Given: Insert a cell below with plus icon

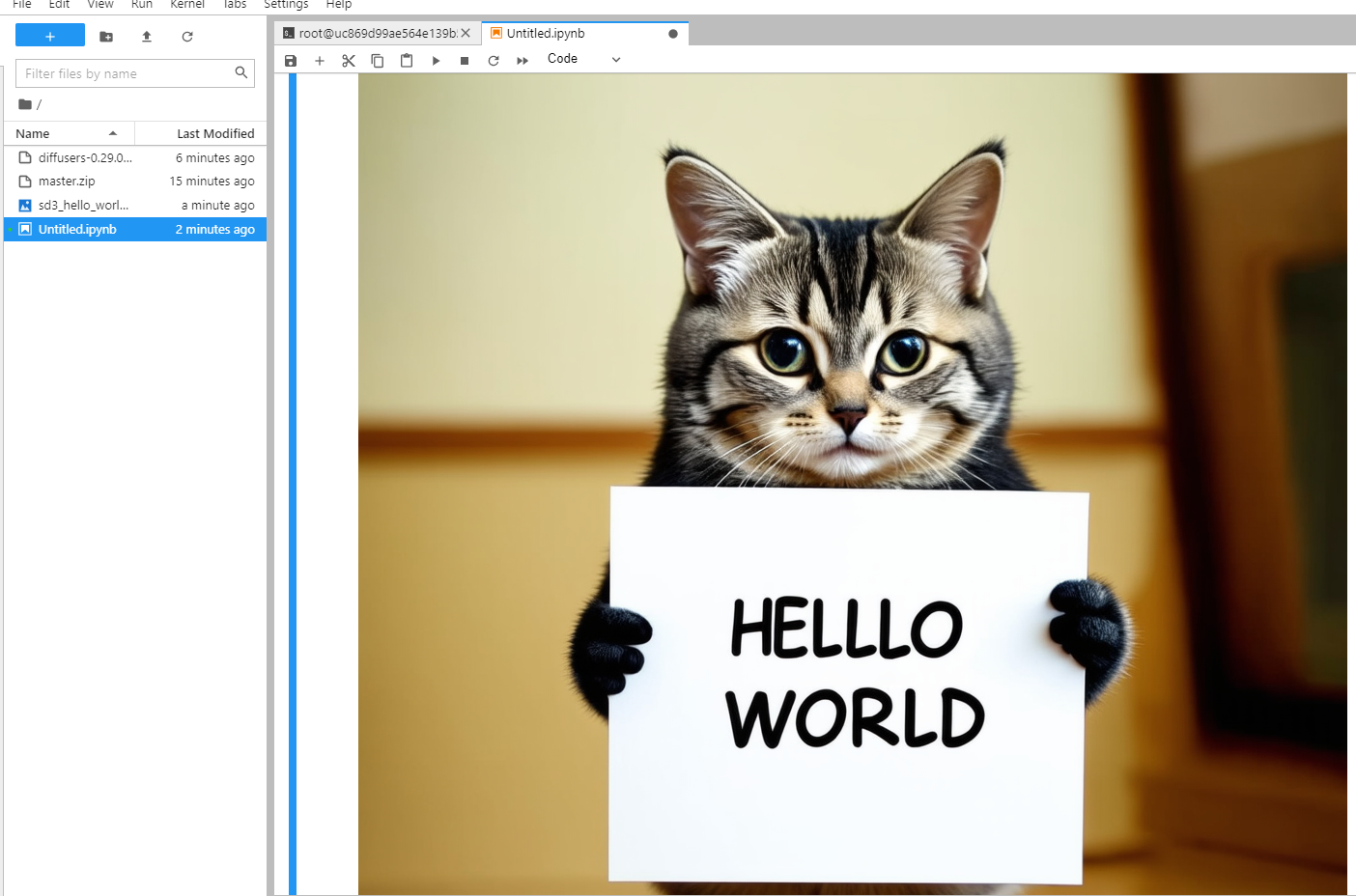Looking at the screenshot, I should pos(320,61).
